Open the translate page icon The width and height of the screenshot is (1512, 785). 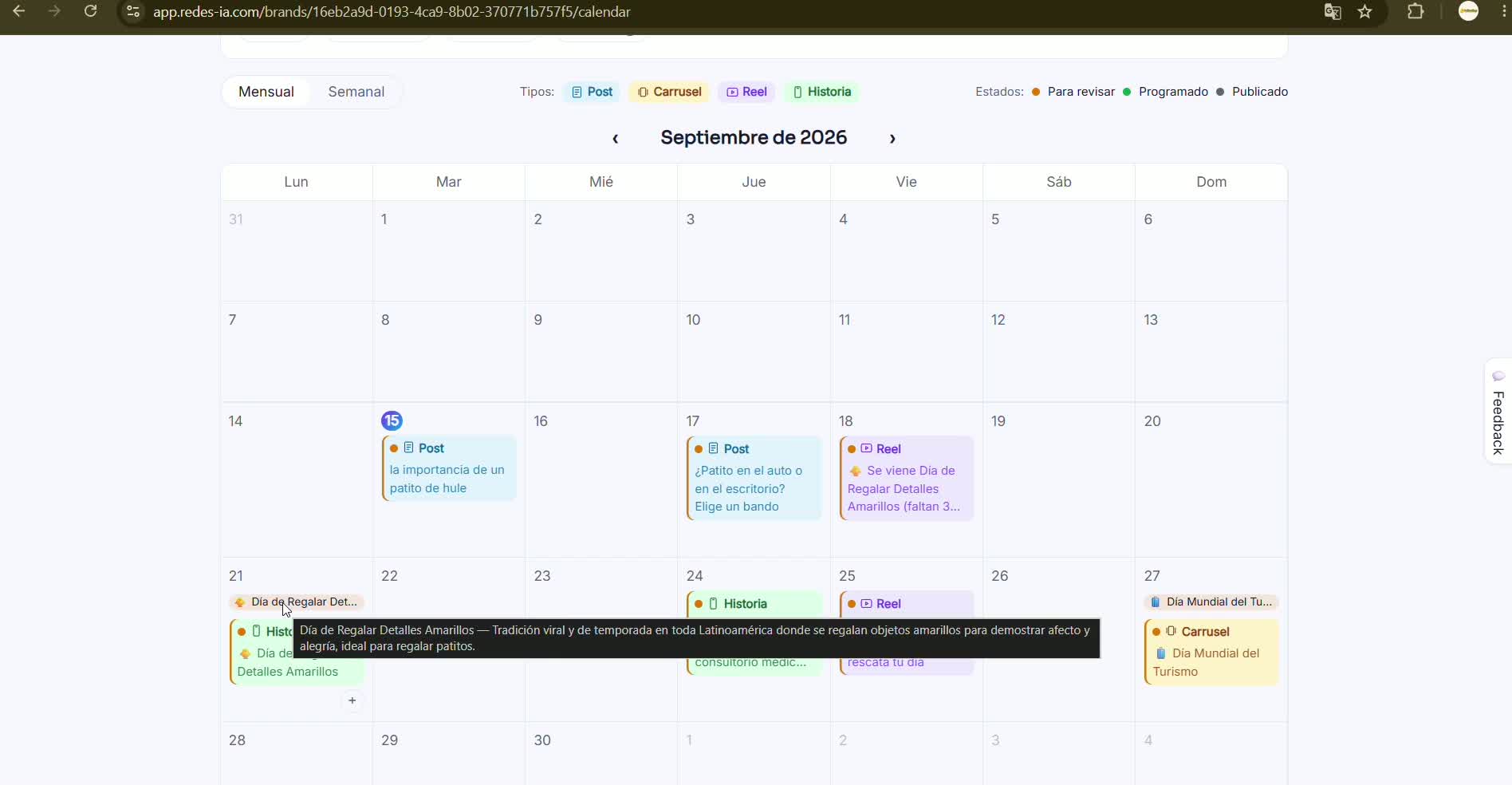click(1333, 12)
